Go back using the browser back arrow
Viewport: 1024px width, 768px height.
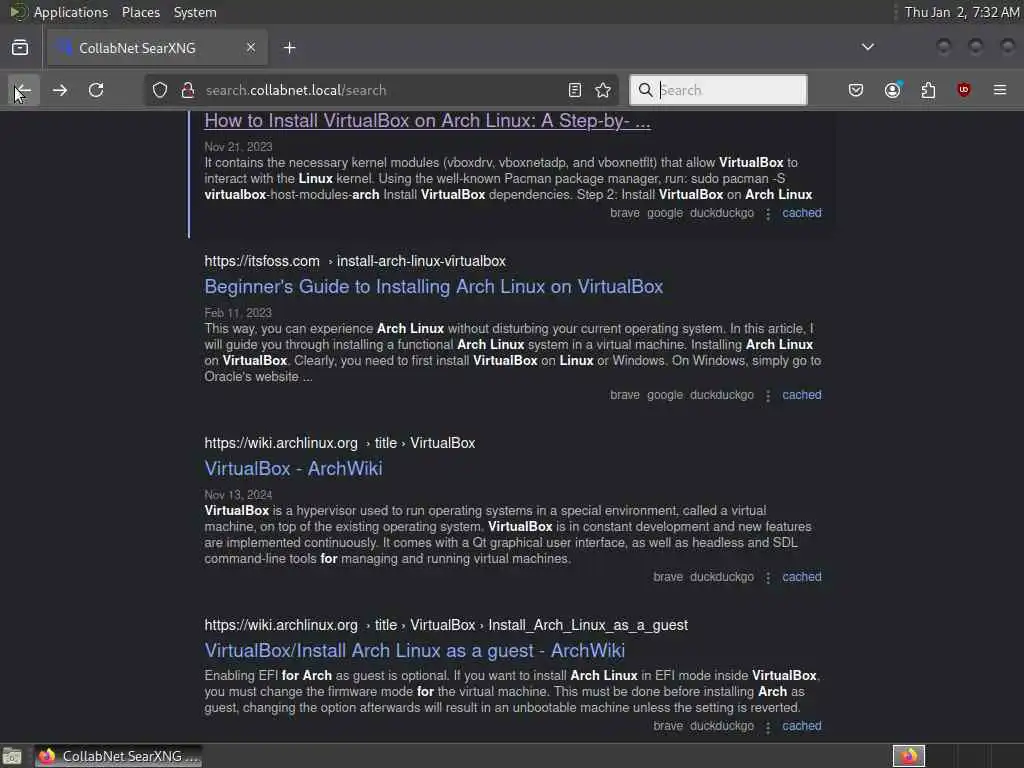point(24,90)
